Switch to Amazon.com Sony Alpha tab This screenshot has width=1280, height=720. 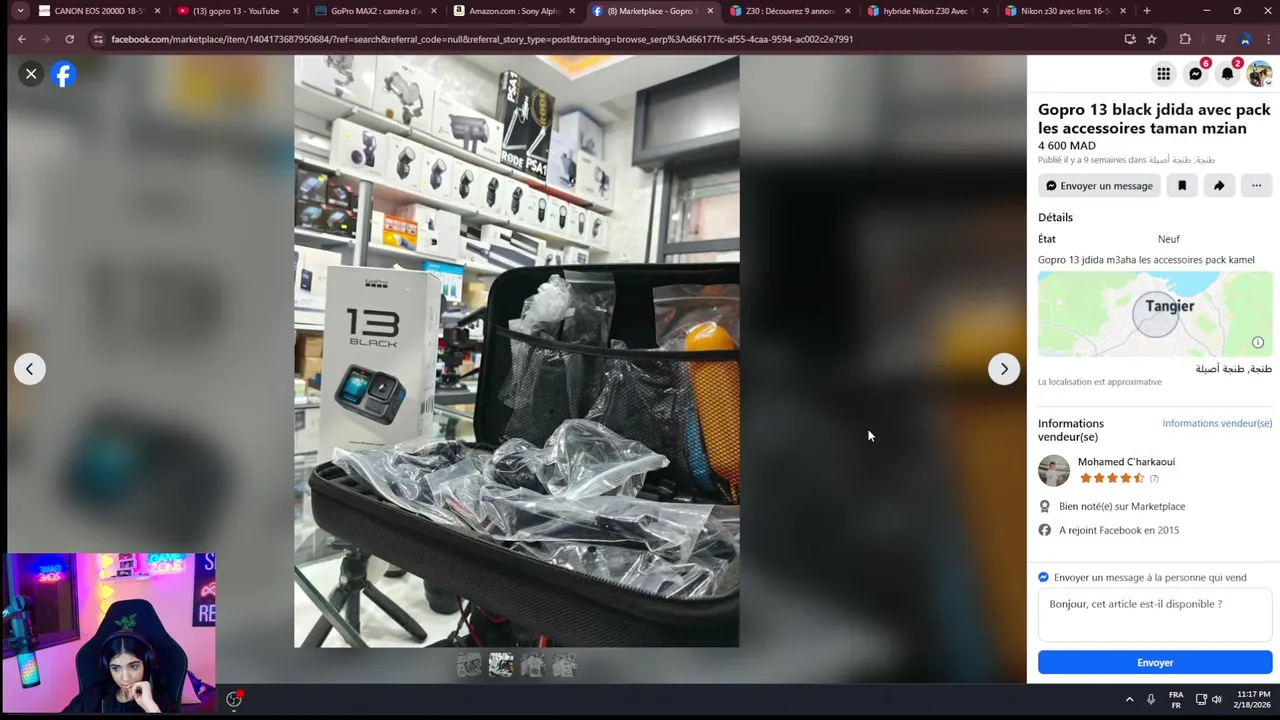point(513,11)
